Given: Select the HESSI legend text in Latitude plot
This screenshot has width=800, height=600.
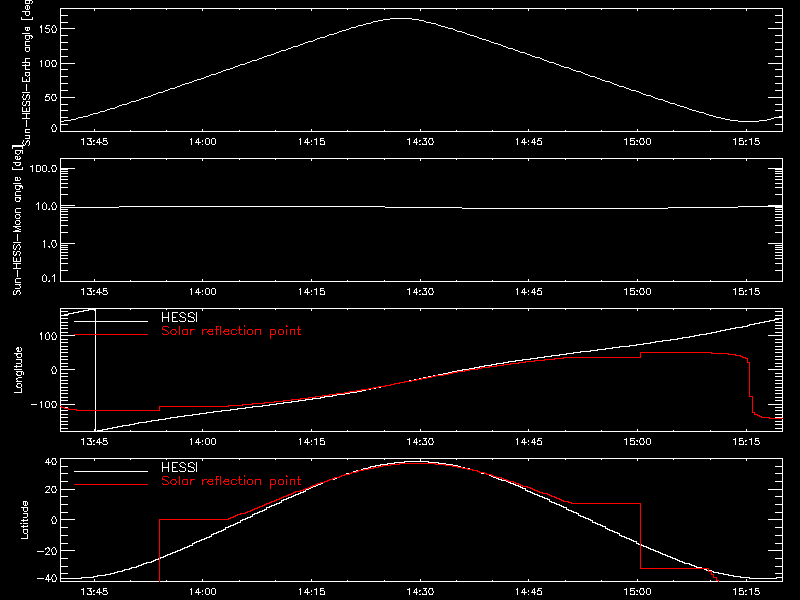Looking at the screenshot, I should (179, 467).
